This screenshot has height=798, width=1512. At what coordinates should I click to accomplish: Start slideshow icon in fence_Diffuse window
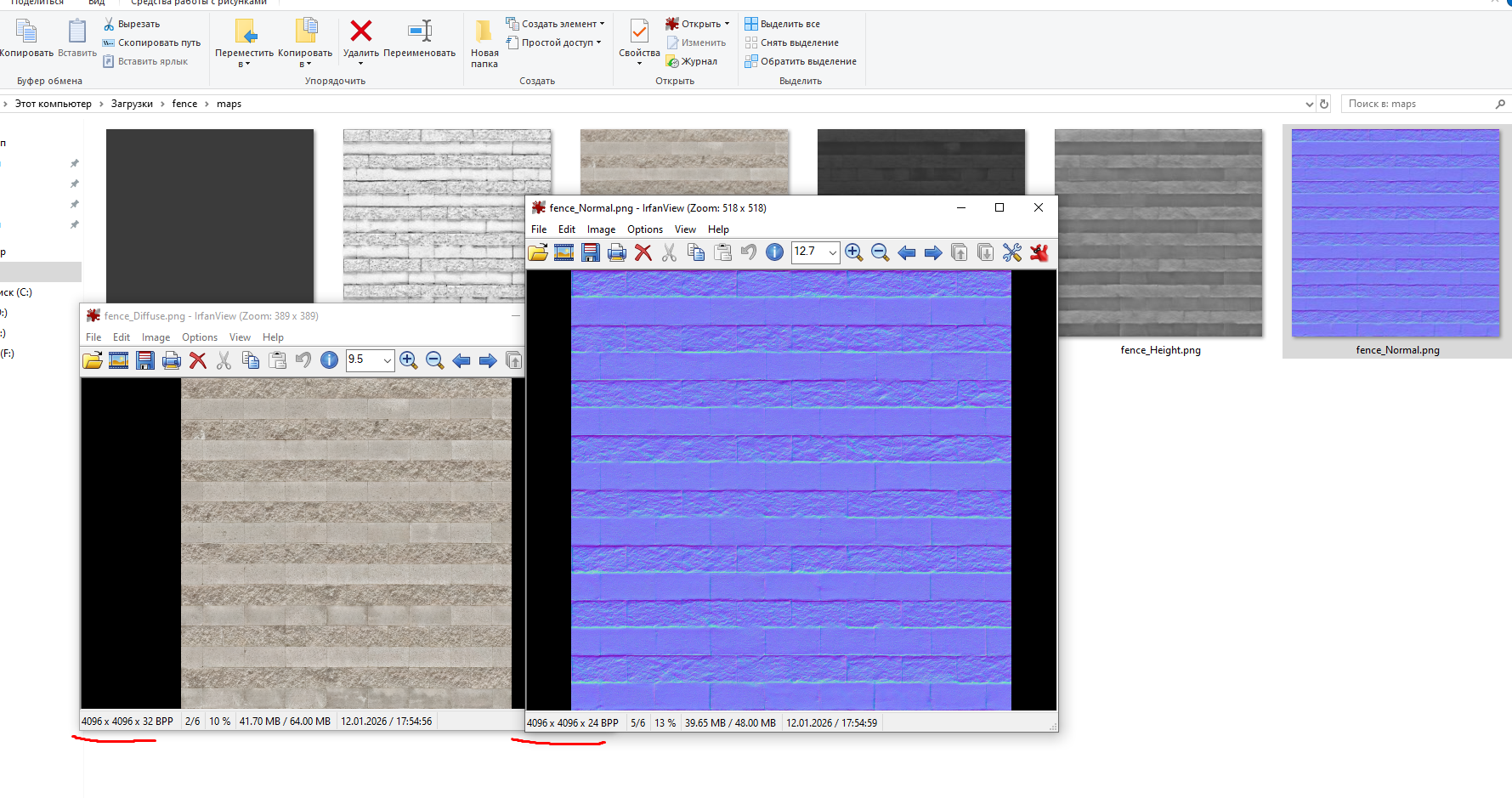(x=119, y=360)
